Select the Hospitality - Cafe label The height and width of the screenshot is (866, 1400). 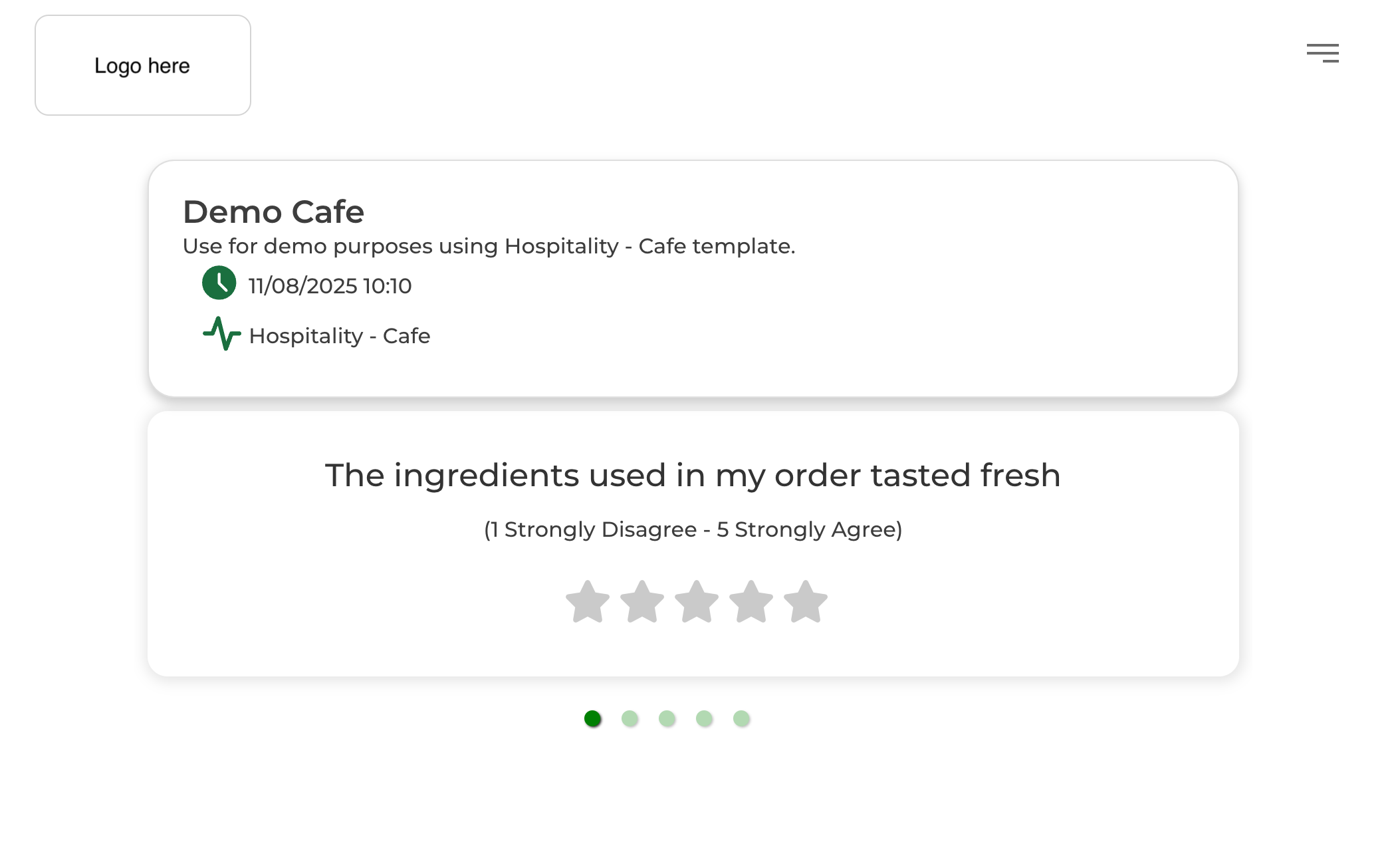coord(339,336)
